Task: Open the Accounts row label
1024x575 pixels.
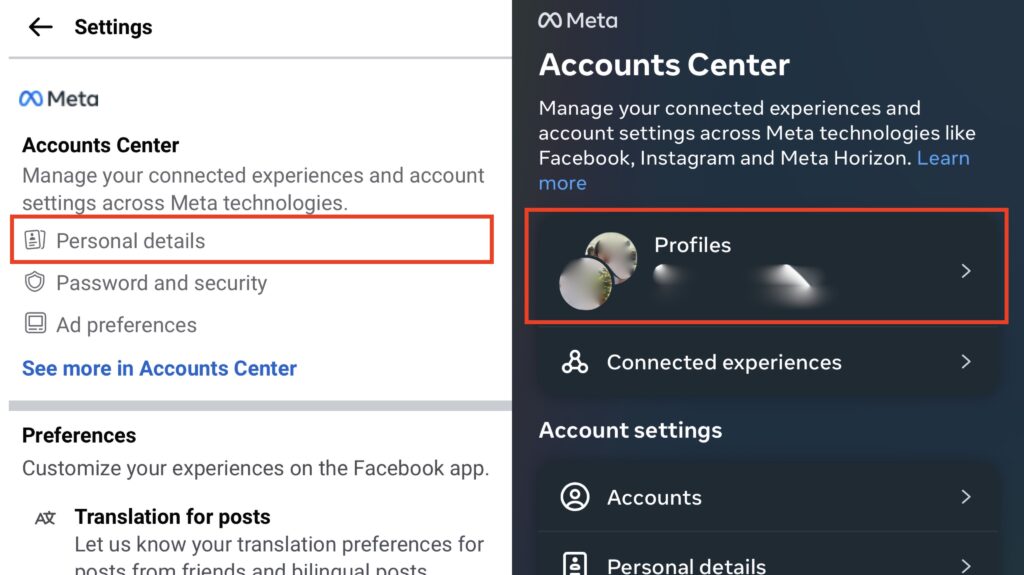Action: 654,497
